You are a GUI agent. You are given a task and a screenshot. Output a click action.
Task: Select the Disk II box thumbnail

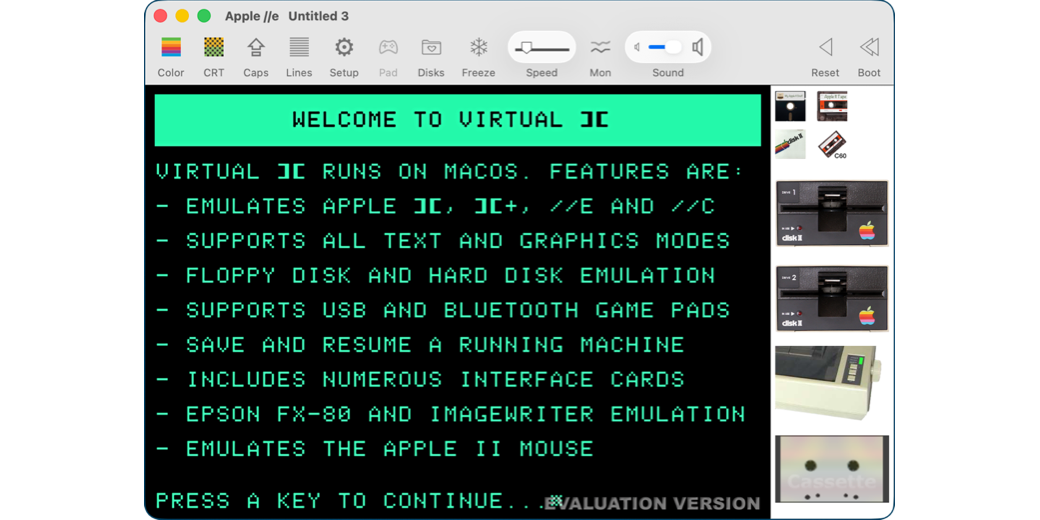[790, 144]
